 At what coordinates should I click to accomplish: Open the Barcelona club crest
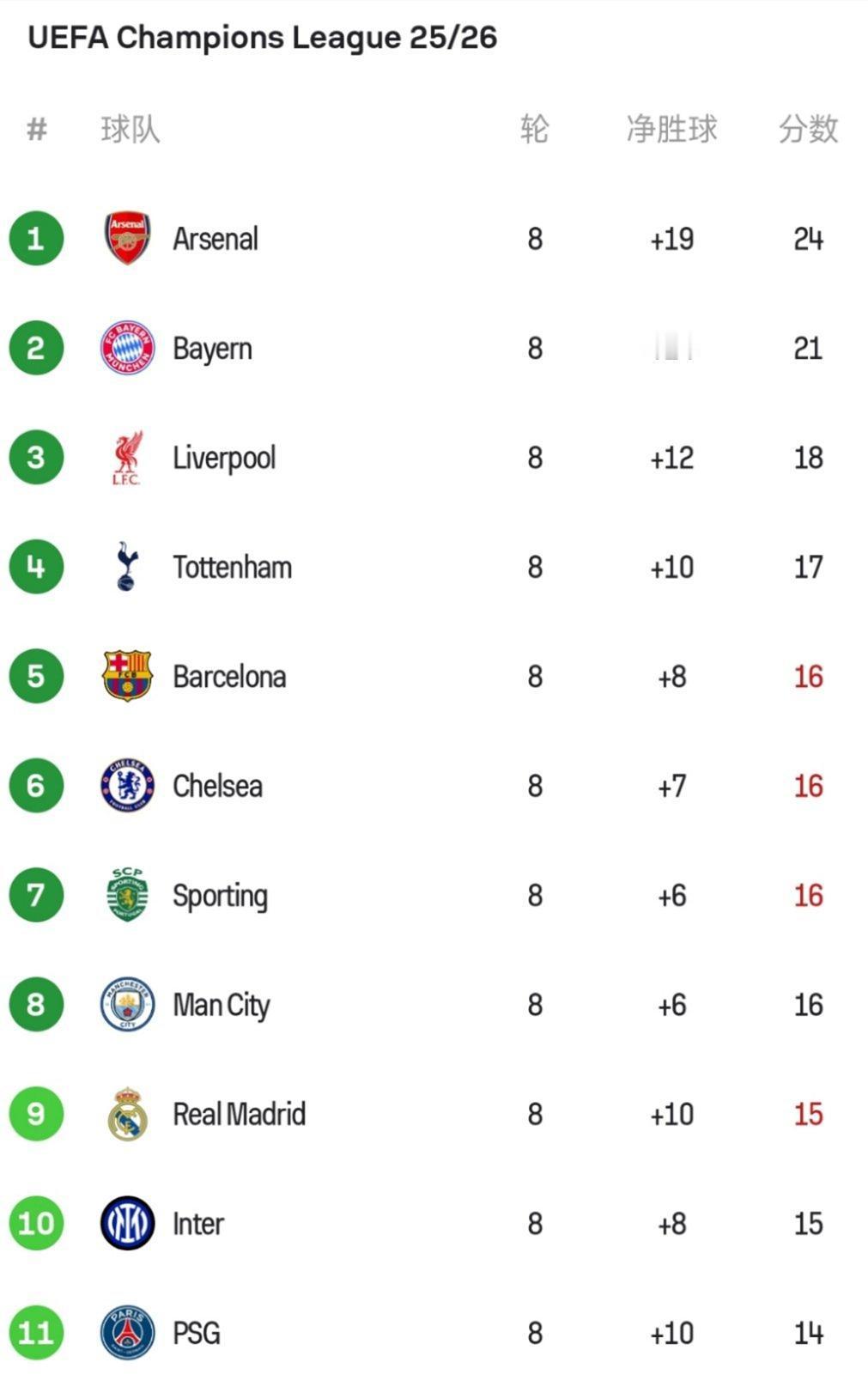click(127, 677)
